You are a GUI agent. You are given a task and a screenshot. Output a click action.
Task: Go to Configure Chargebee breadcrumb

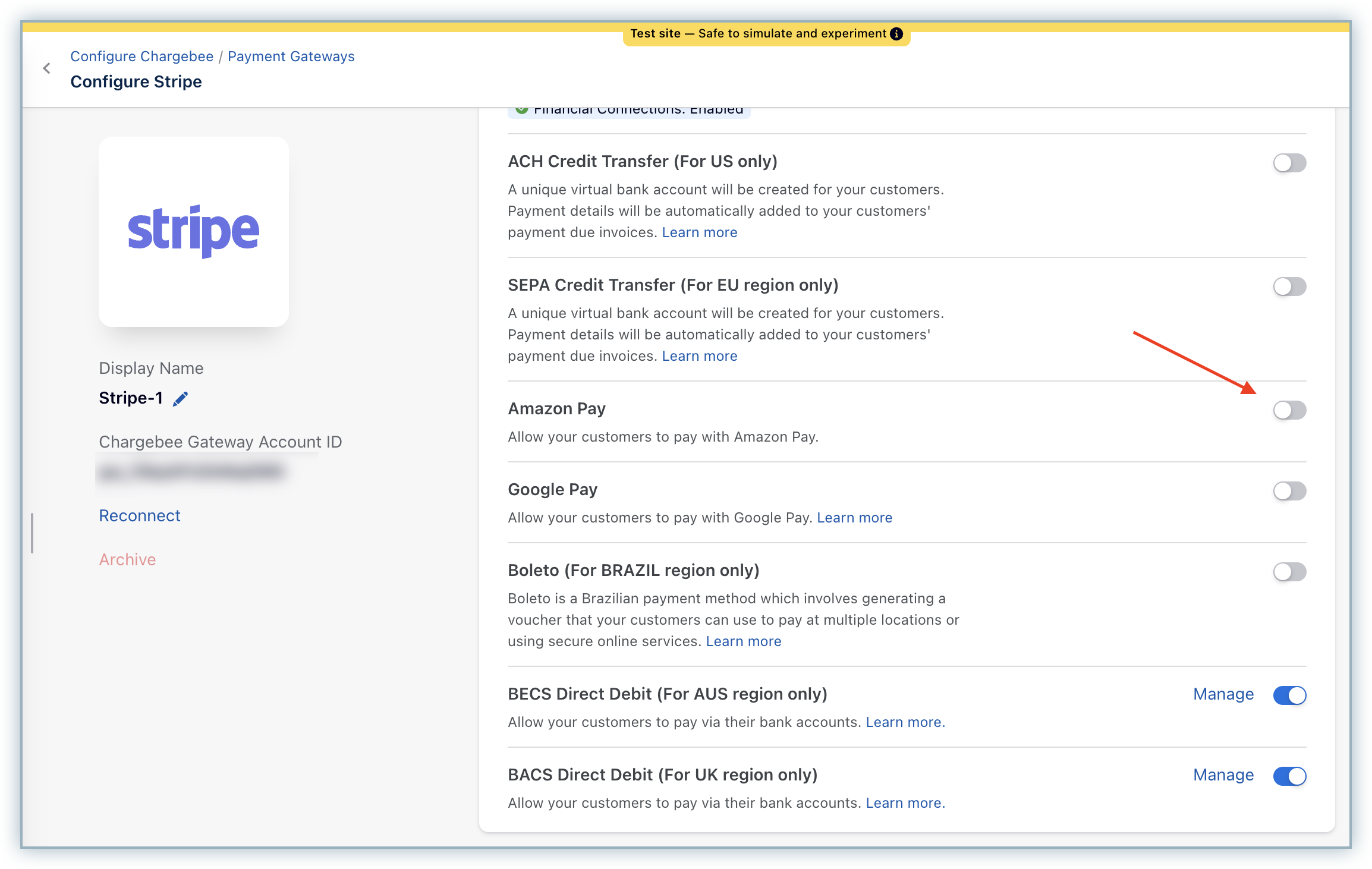141,56
